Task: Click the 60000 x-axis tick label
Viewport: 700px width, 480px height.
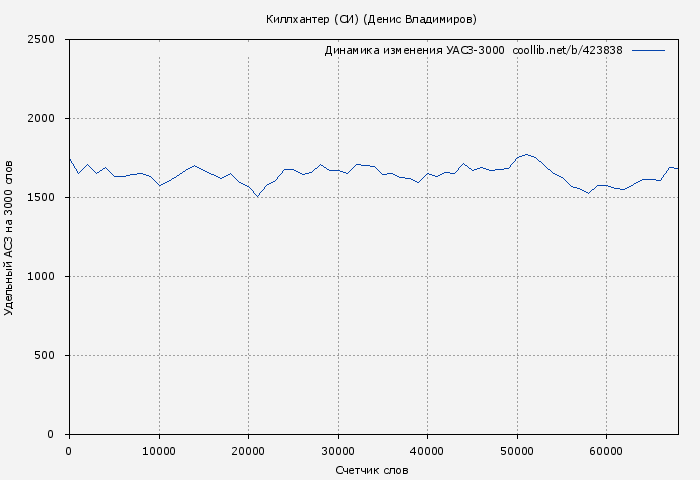Action: pyautogui.click(x=606, y=451)
